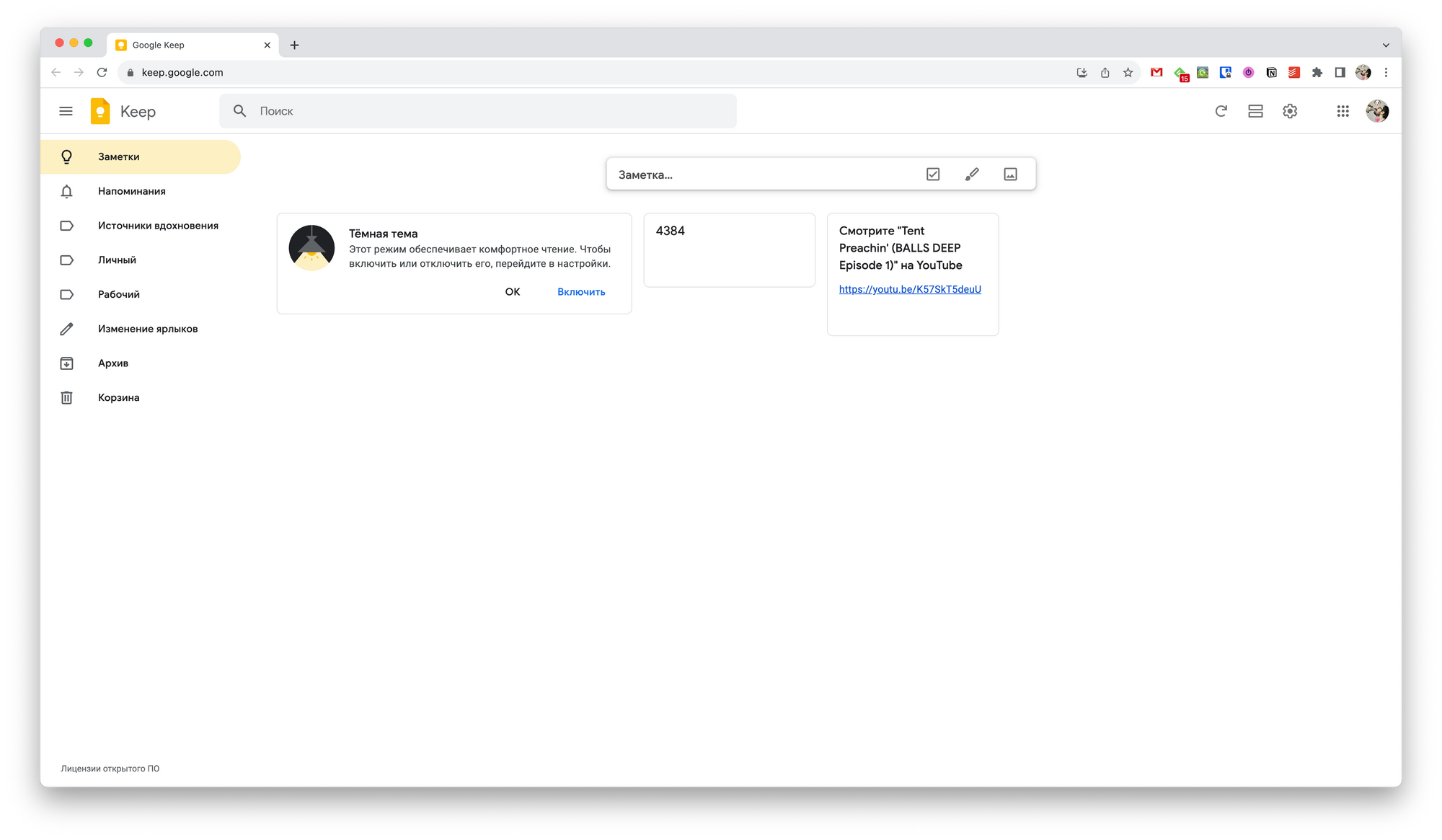Screen dimensions: 1442x840
Task: Open settings gear in Keep header
Action: click(x=1290, y=111)
